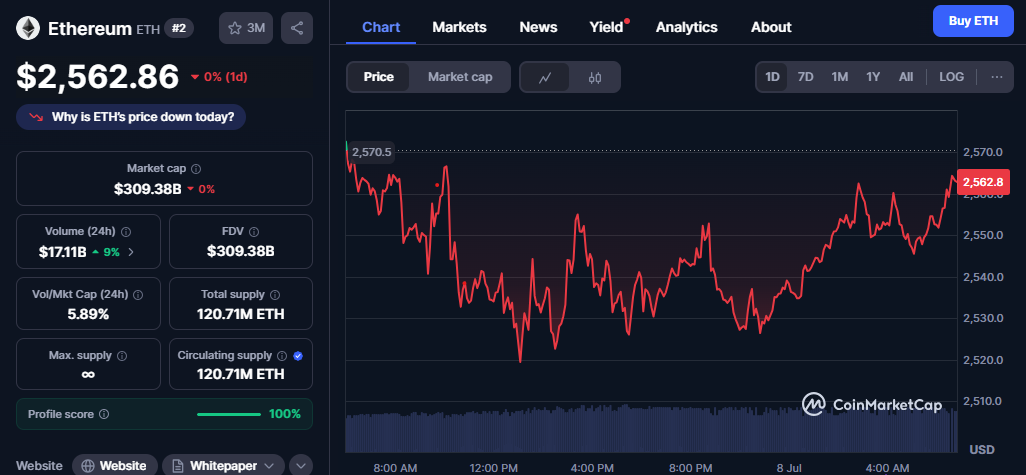Show Total supply info icon
1026x475 pixels.
click(275, 294)
